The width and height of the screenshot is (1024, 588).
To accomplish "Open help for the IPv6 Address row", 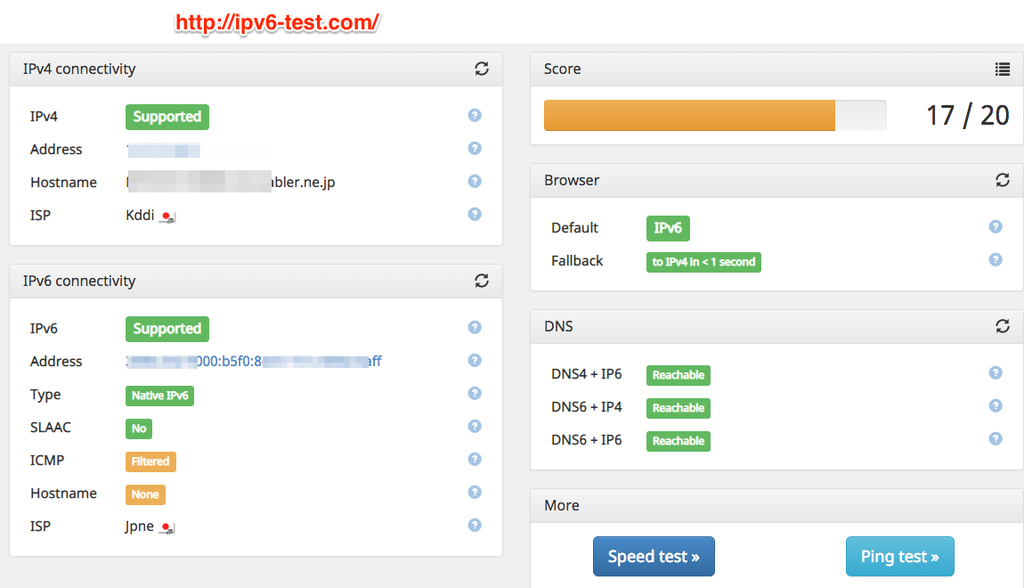I will [x=475, y=360].
